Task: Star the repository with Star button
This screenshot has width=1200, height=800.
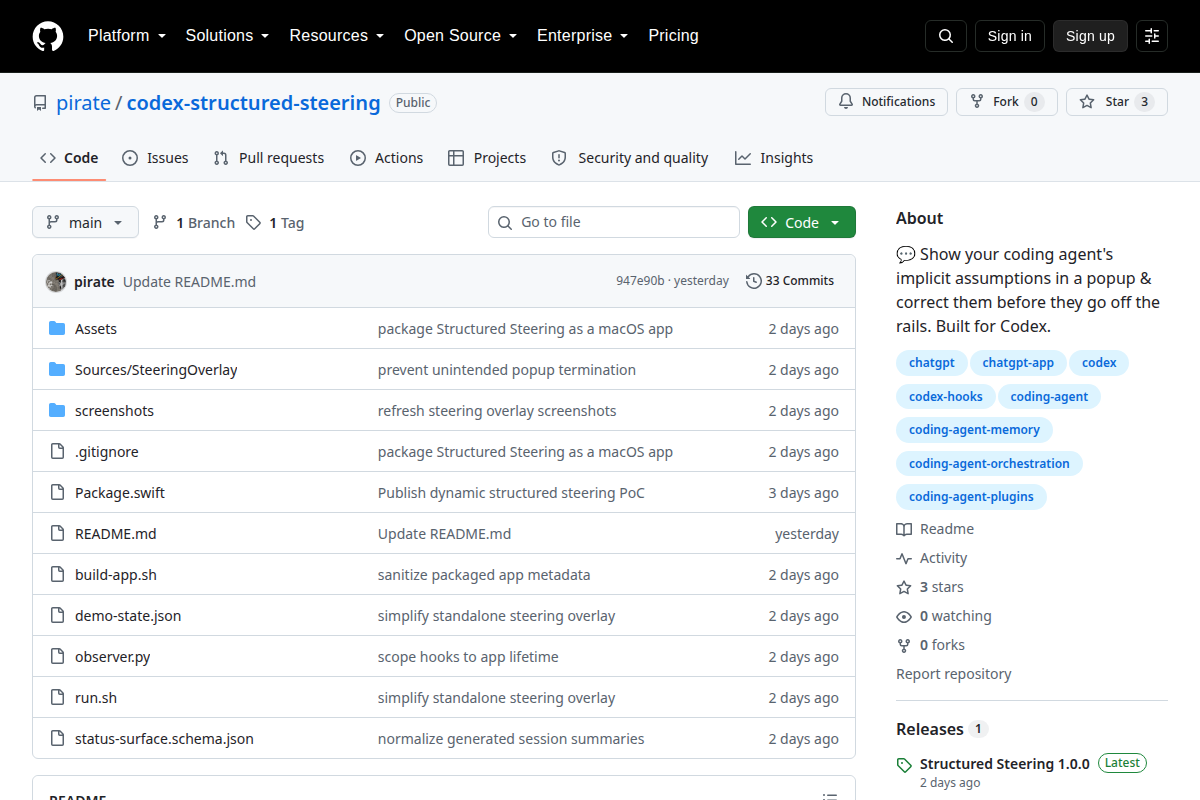Action: 1116,102
